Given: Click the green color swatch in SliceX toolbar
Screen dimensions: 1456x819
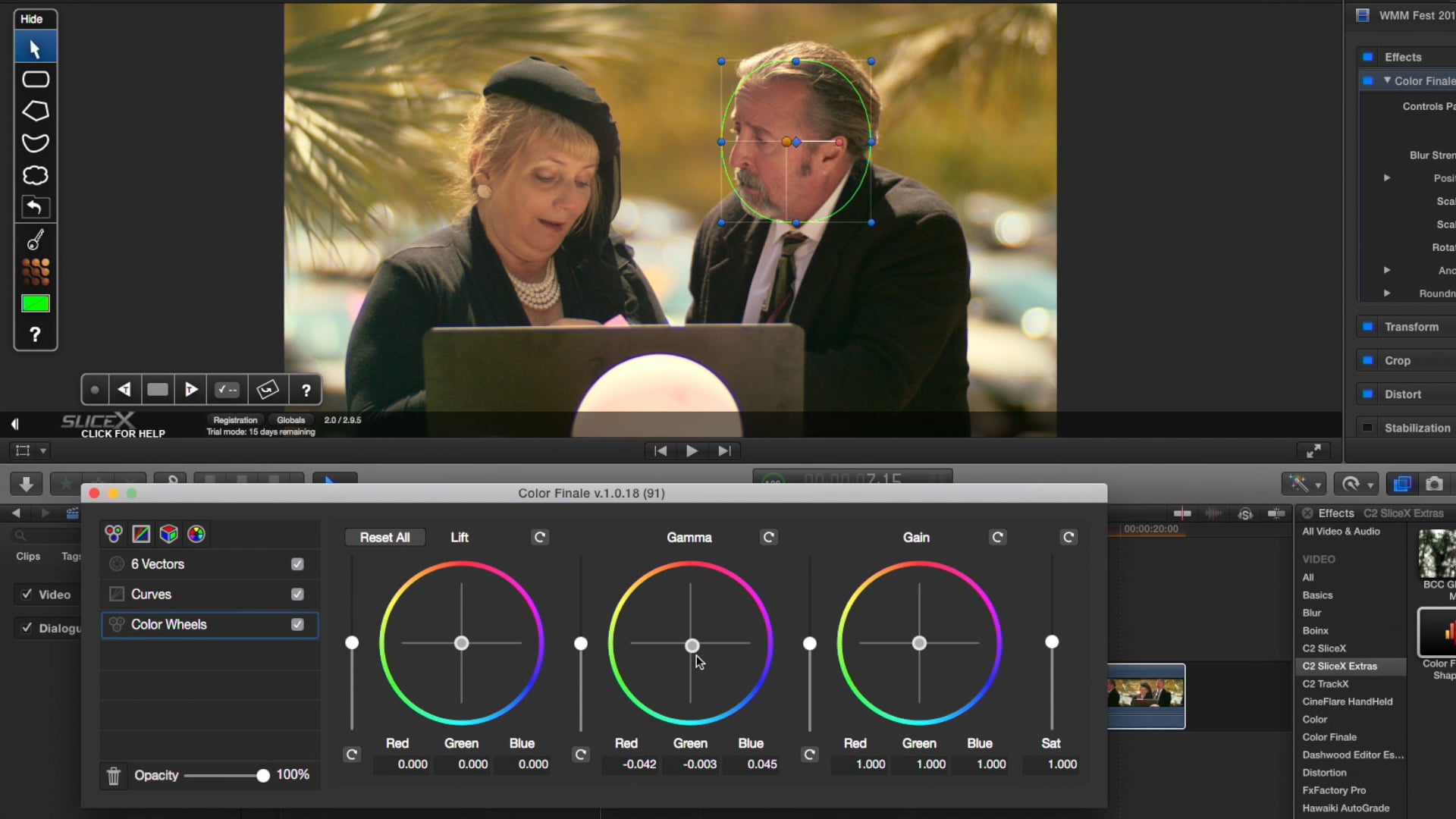Looking at the screenshot, I should click(x=35, y=303).
